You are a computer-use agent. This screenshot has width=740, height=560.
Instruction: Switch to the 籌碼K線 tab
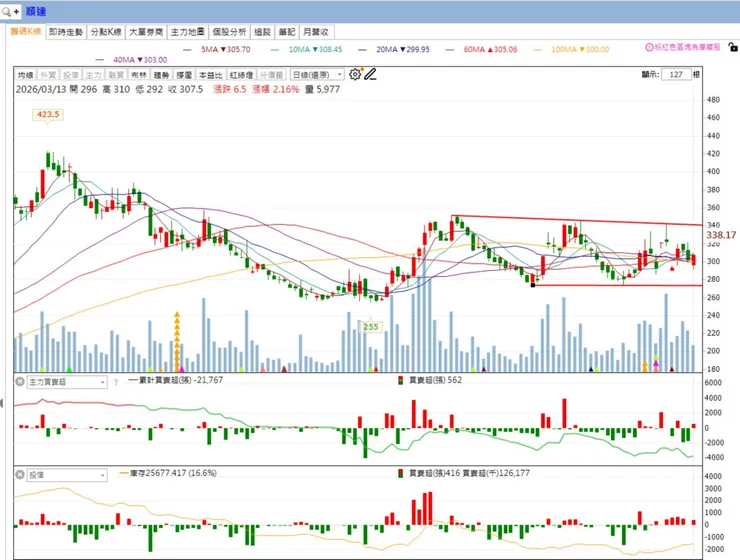(x=26, y=32)
